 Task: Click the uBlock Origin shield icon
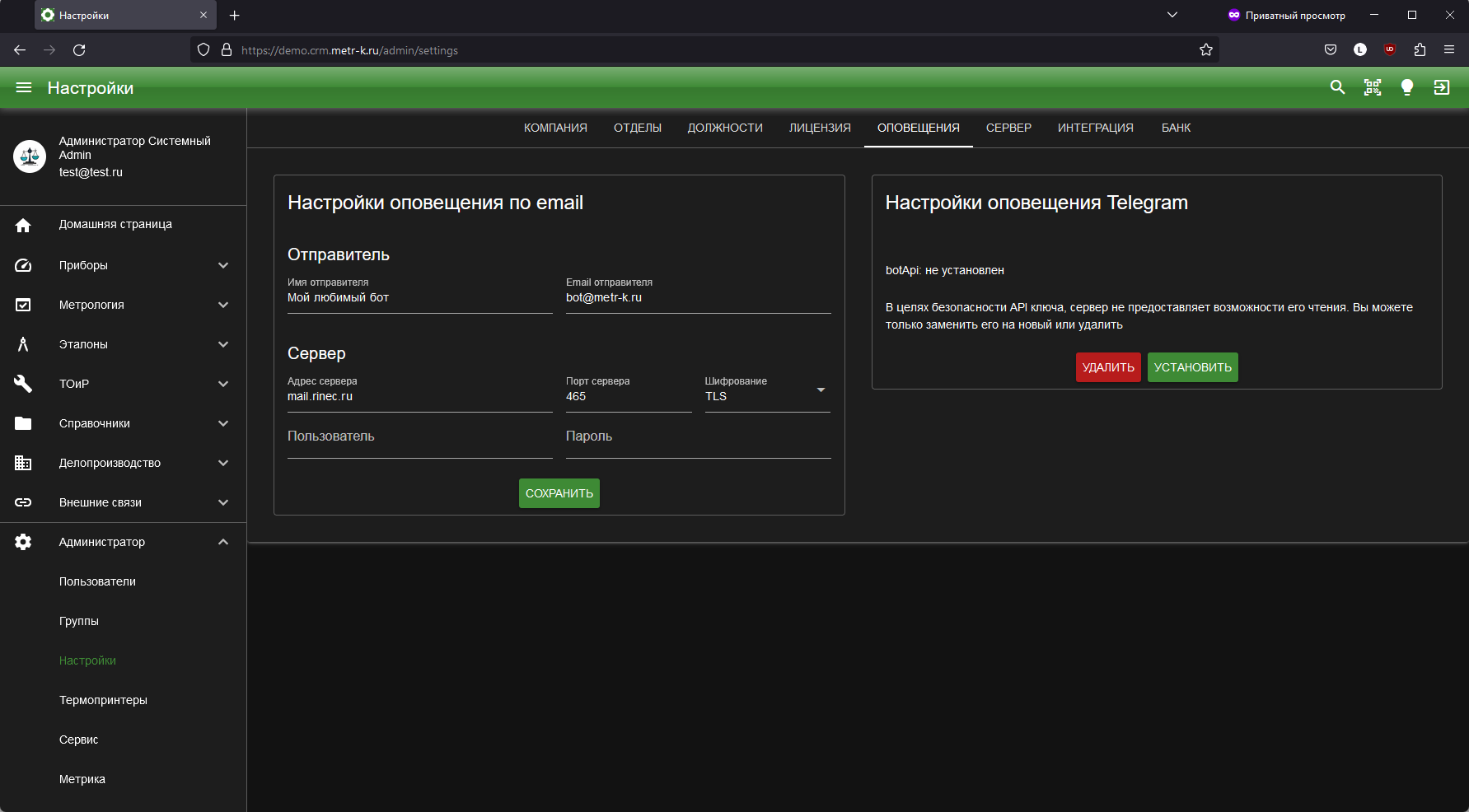(1390, 49)
